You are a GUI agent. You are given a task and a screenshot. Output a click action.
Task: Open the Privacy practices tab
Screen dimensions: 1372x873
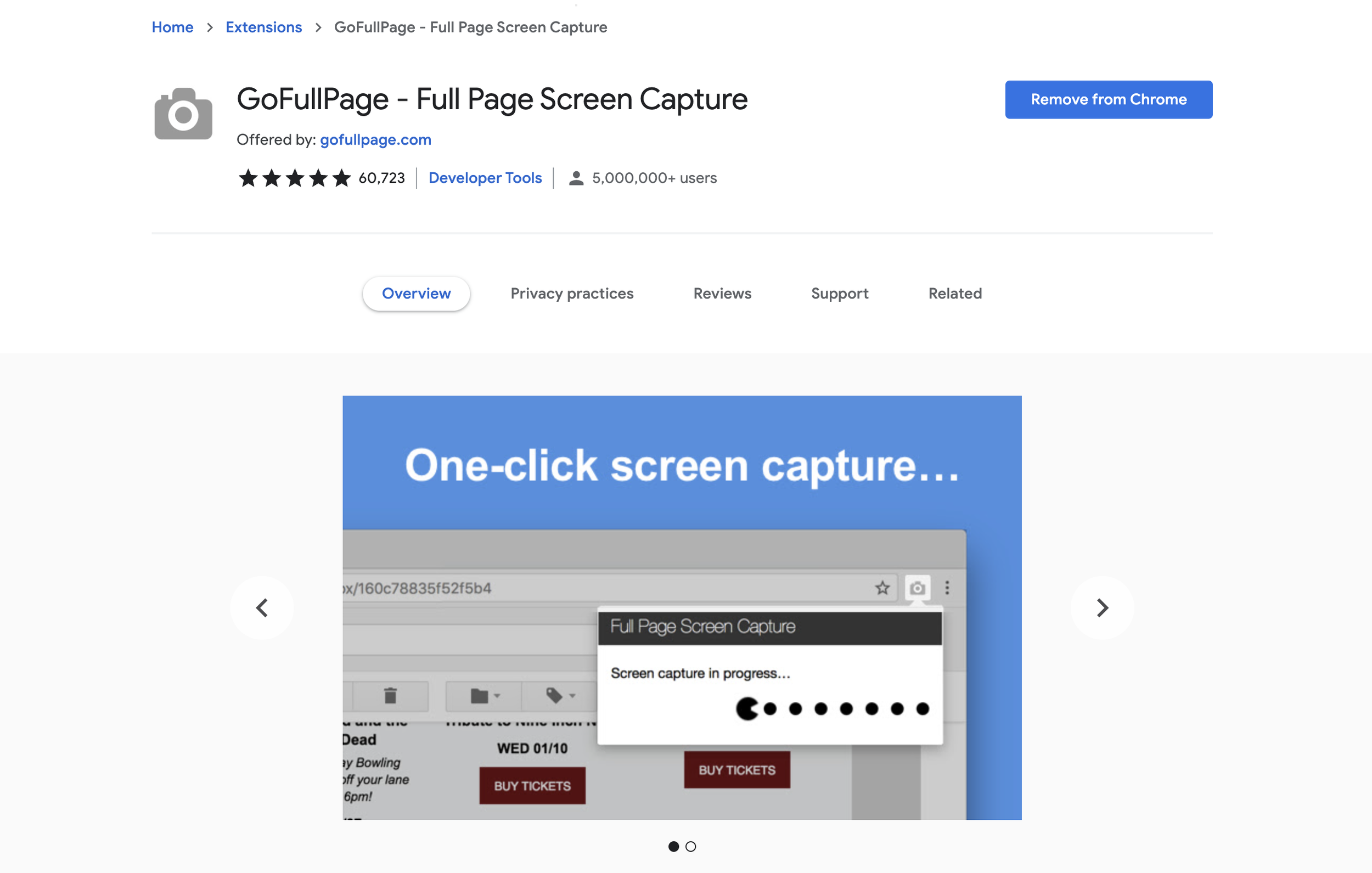pos(571,294)
